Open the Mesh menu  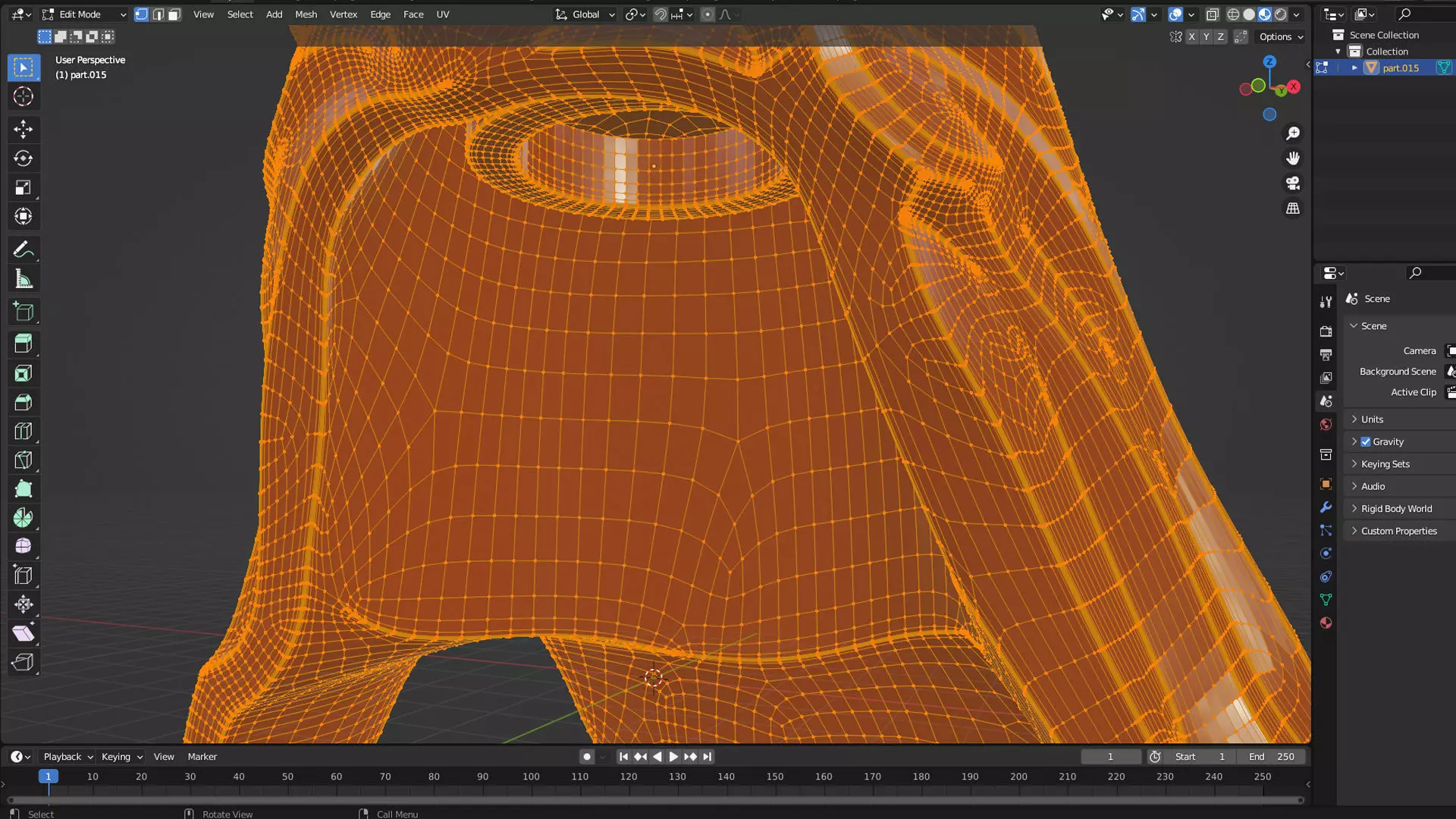[306, 14]
